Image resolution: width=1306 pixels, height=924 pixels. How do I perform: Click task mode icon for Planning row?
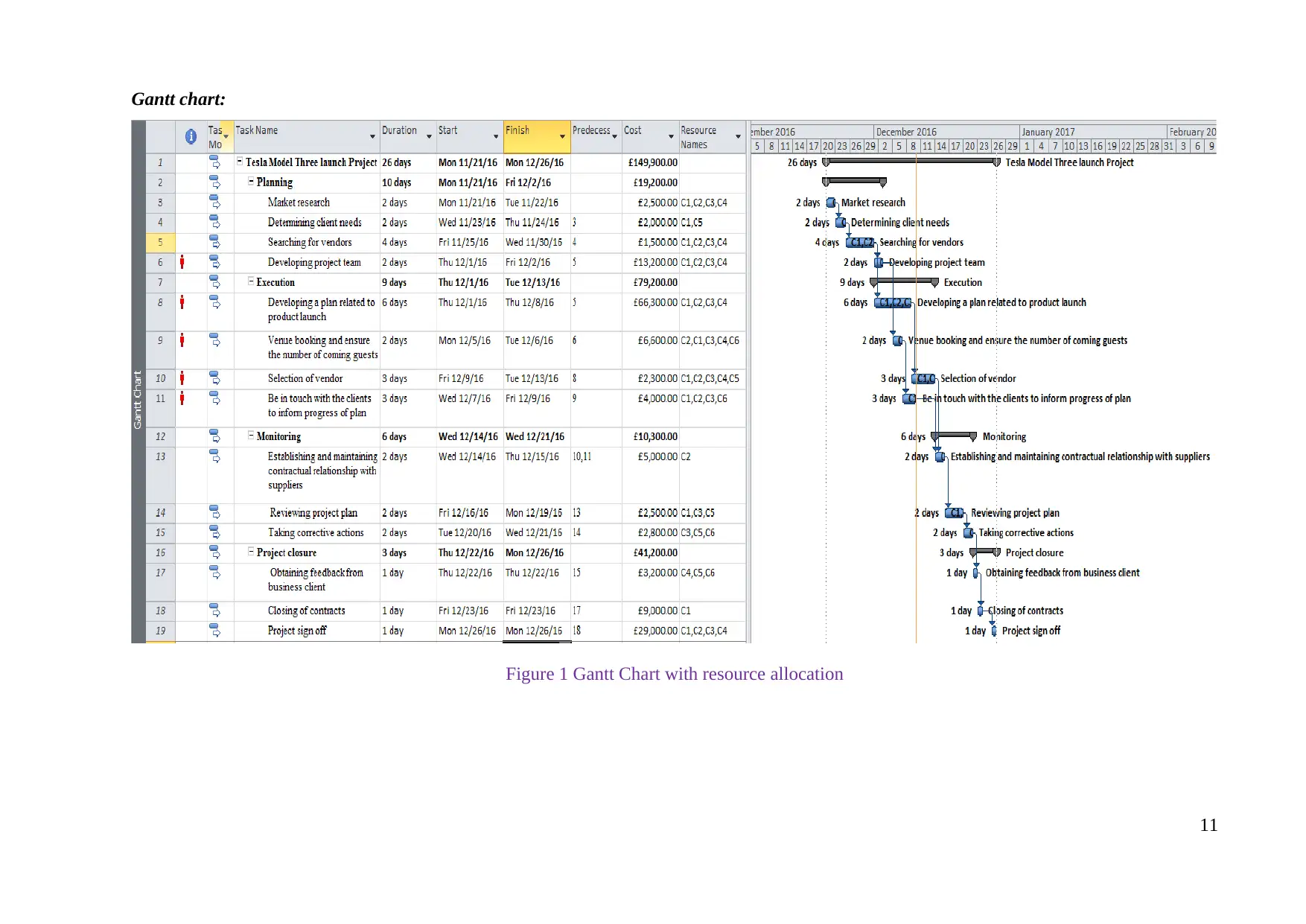tap(214, 182)
